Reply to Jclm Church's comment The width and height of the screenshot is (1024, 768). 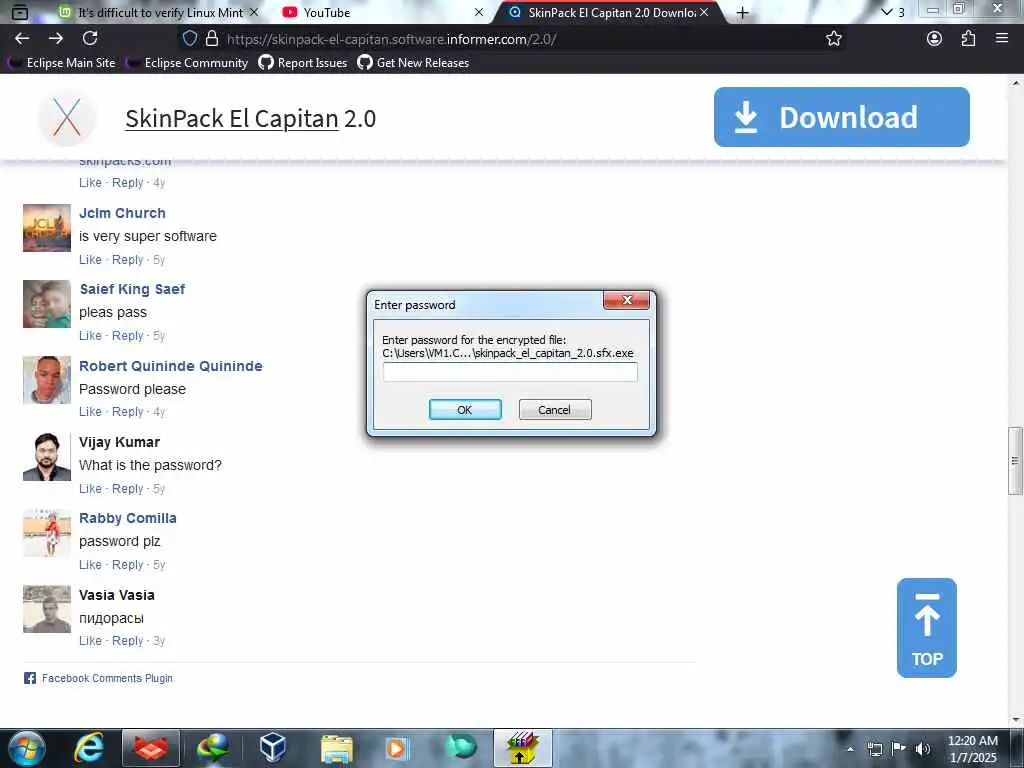[127, 259]
